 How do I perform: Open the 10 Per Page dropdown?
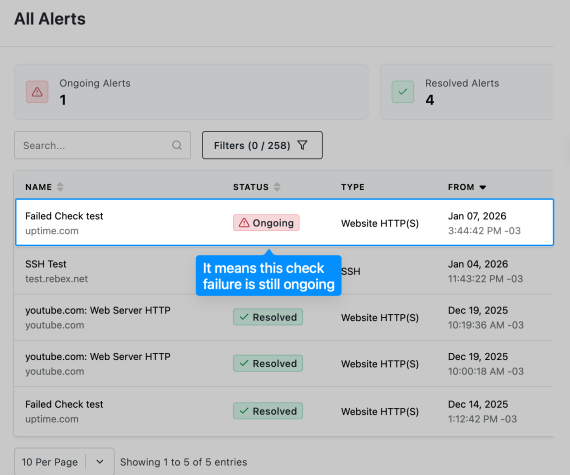[x=64, y=462]
